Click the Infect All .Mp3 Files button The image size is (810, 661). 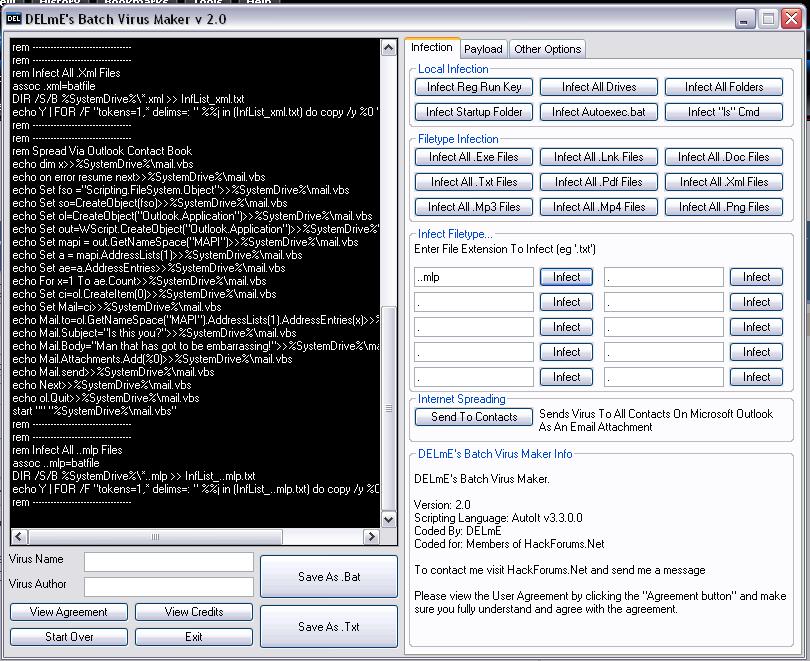click(474, 207)
